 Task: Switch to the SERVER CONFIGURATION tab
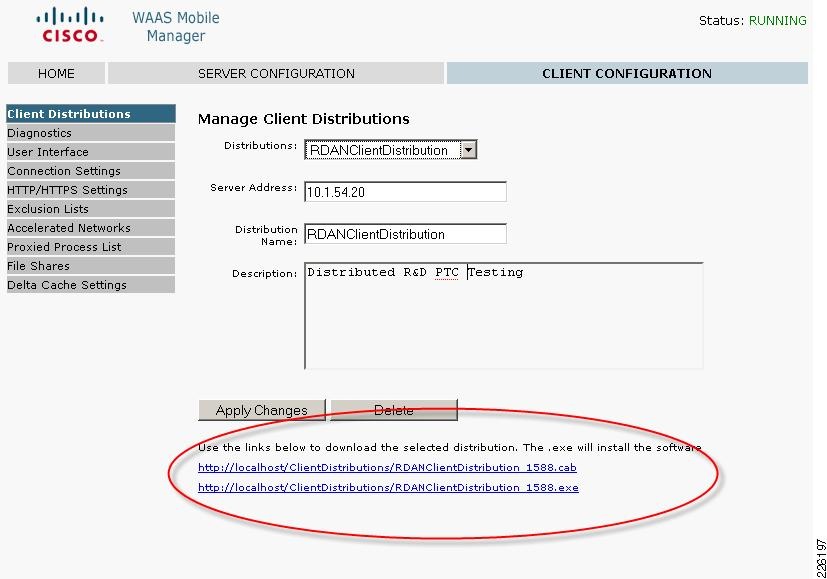point(276,73)
